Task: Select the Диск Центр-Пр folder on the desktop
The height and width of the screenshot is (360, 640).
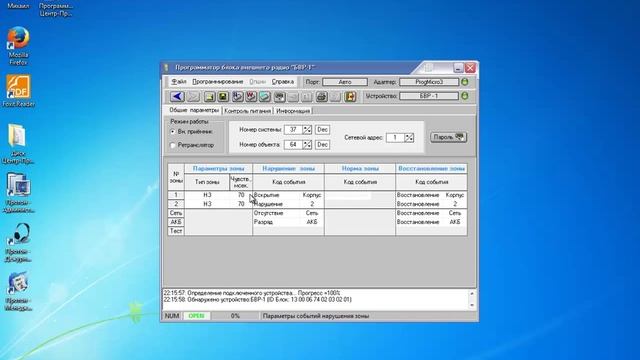Action: pos(18,144)
